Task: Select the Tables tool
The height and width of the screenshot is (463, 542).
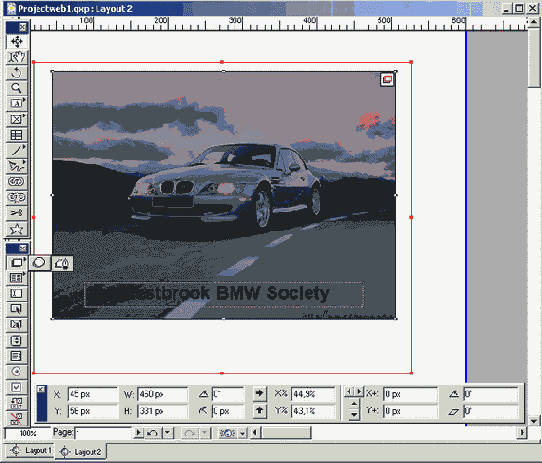Action: (16, 135)
